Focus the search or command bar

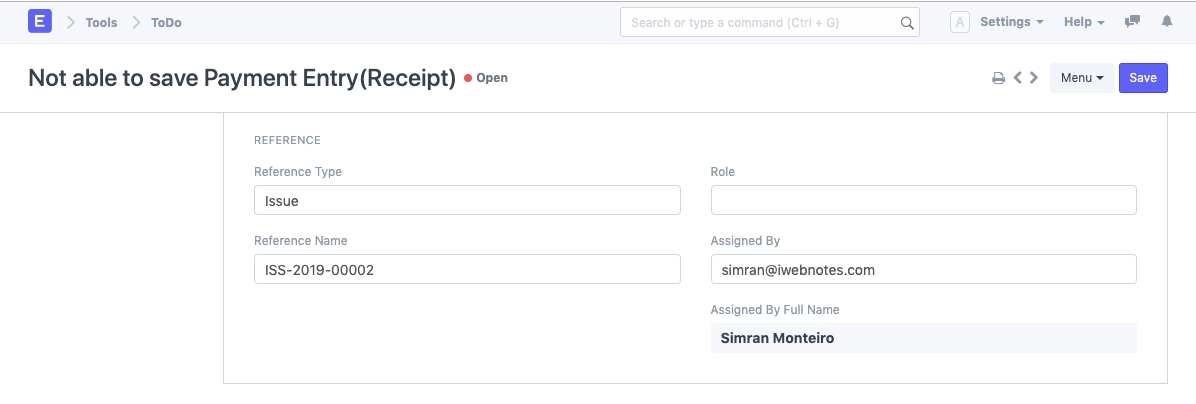click(760, 23)
